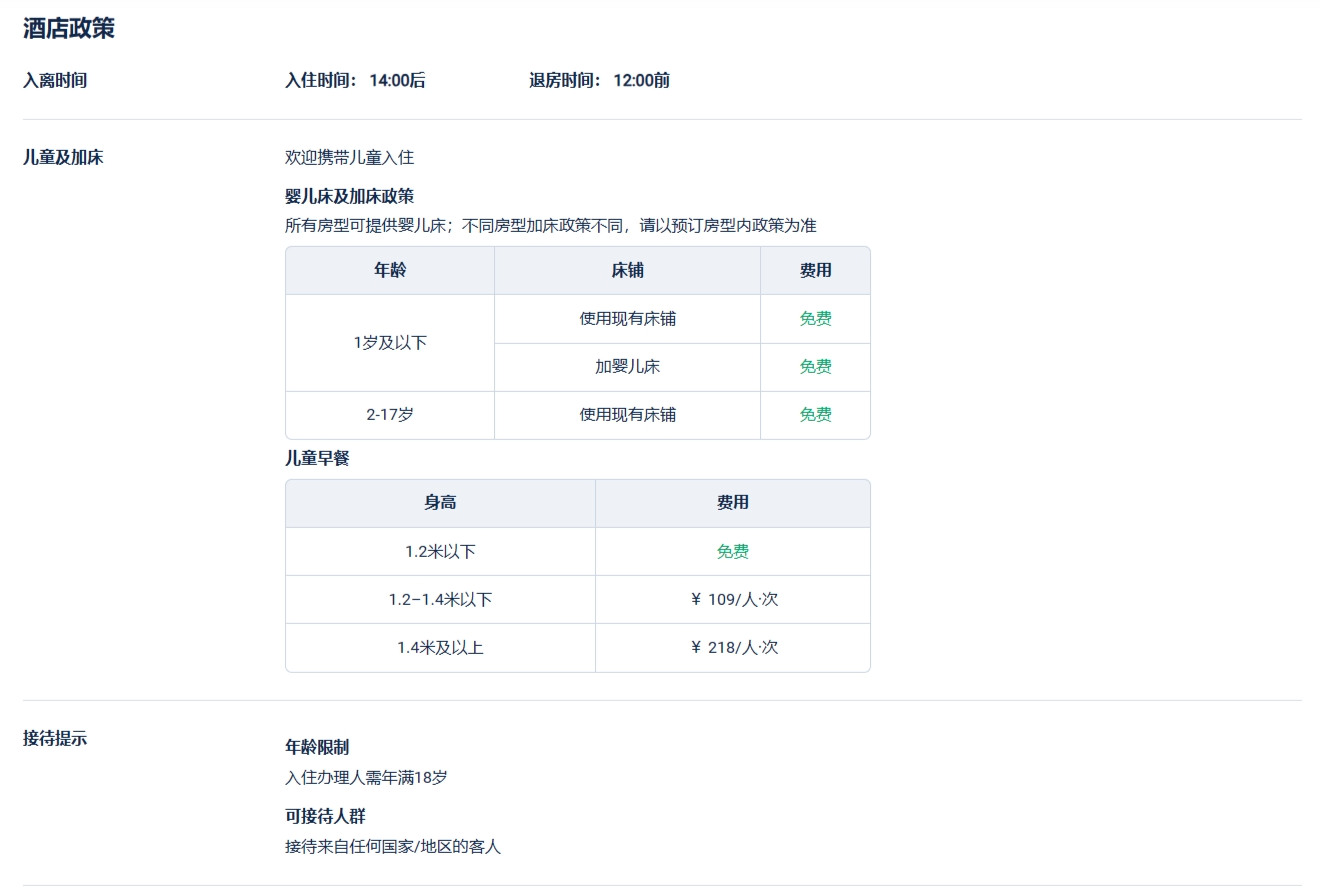Click the 加婴儿床 table cell

(627, 367)
